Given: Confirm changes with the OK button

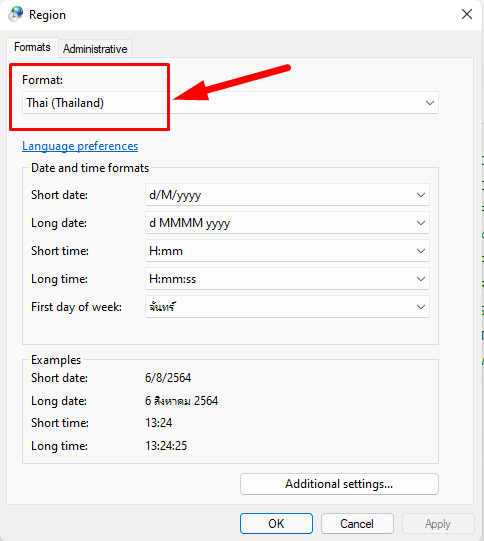Looking at the screenshot, I should pos(276,523).
